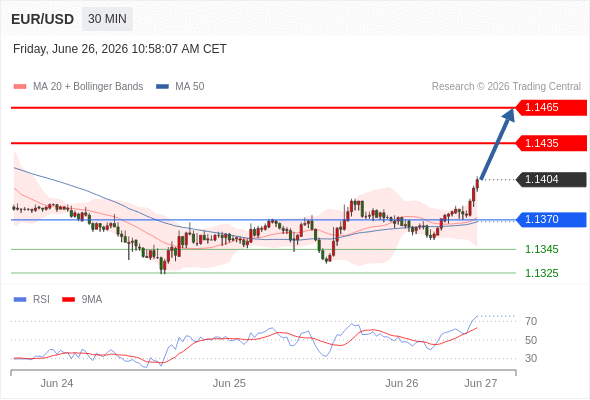590x400 pixels.
Task: Click the green 1.1325 support label
Action: [541, 273]
